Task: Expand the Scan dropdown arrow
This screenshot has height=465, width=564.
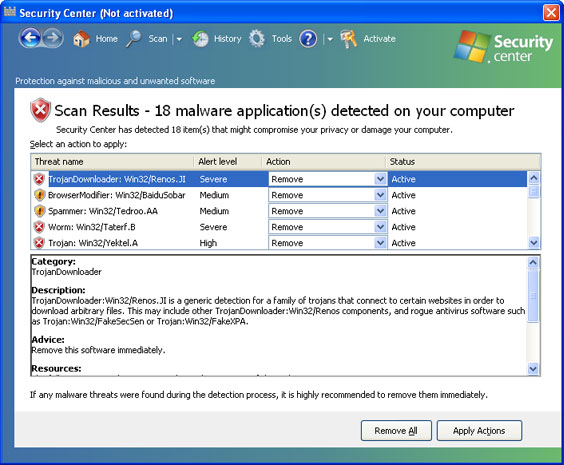Action: click(x=179, y=39)
